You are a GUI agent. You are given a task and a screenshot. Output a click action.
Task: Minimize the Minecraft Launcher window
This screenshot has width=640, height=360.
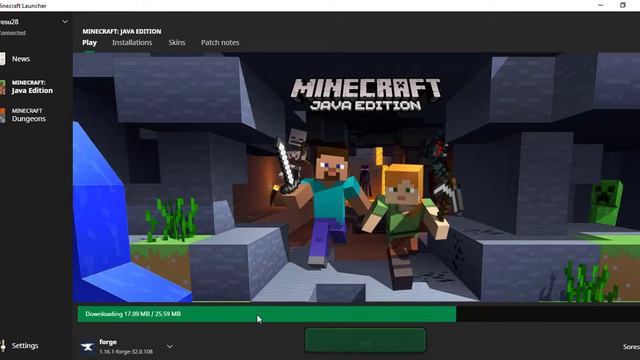pos(600,5)
